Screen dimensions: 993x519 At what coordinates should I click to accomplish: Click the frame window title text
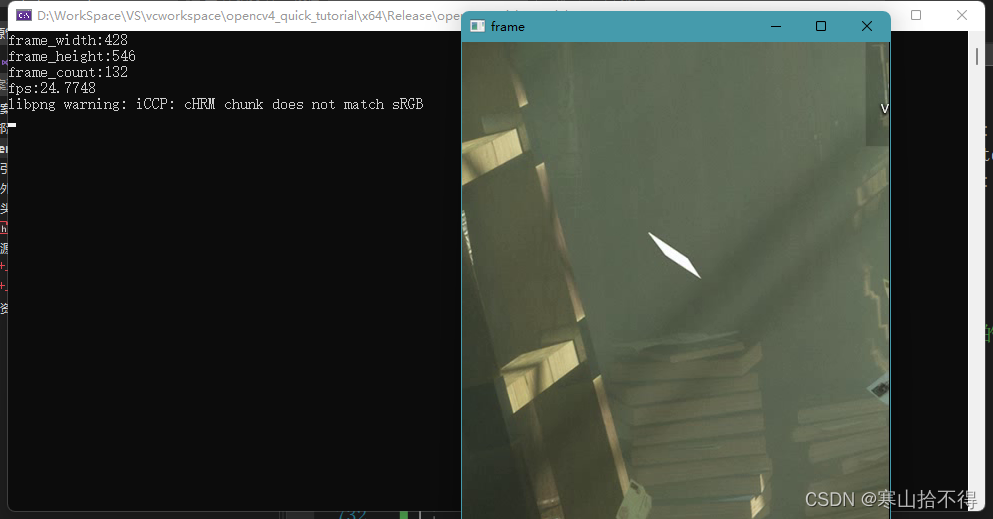coord(507,27)
